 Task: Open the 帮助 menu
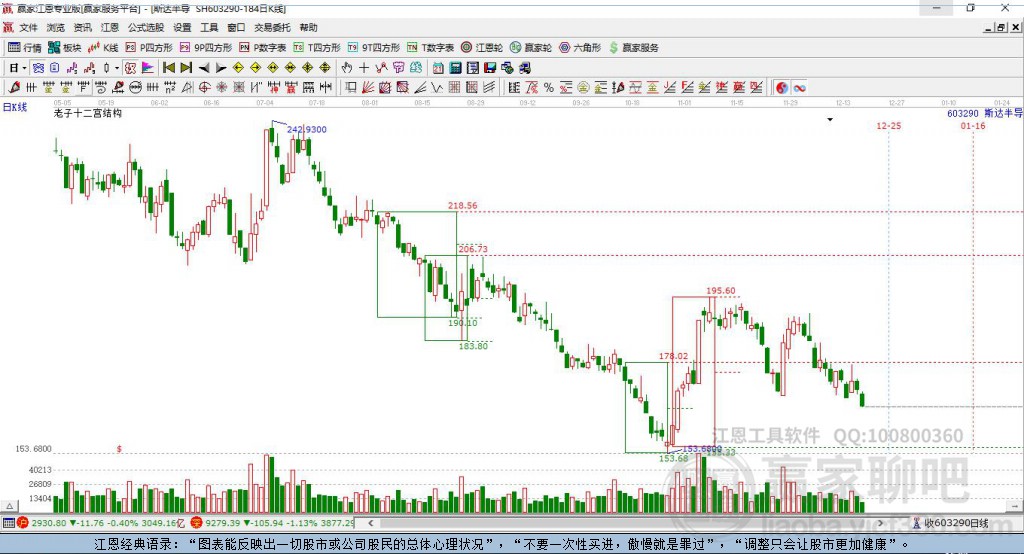point(308,27)
